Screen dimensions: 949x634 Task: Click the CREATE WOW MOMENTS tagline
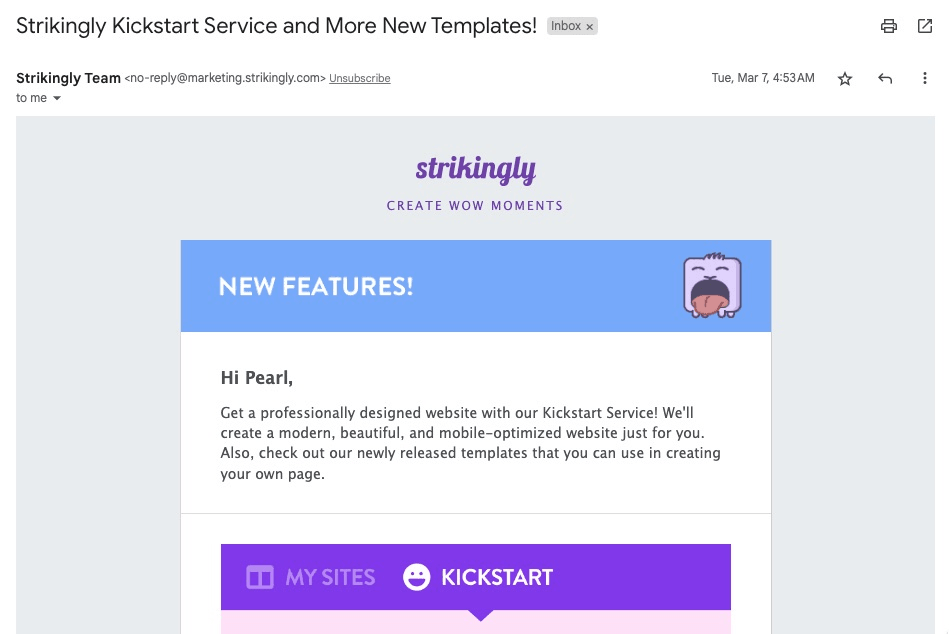[475, 206]
